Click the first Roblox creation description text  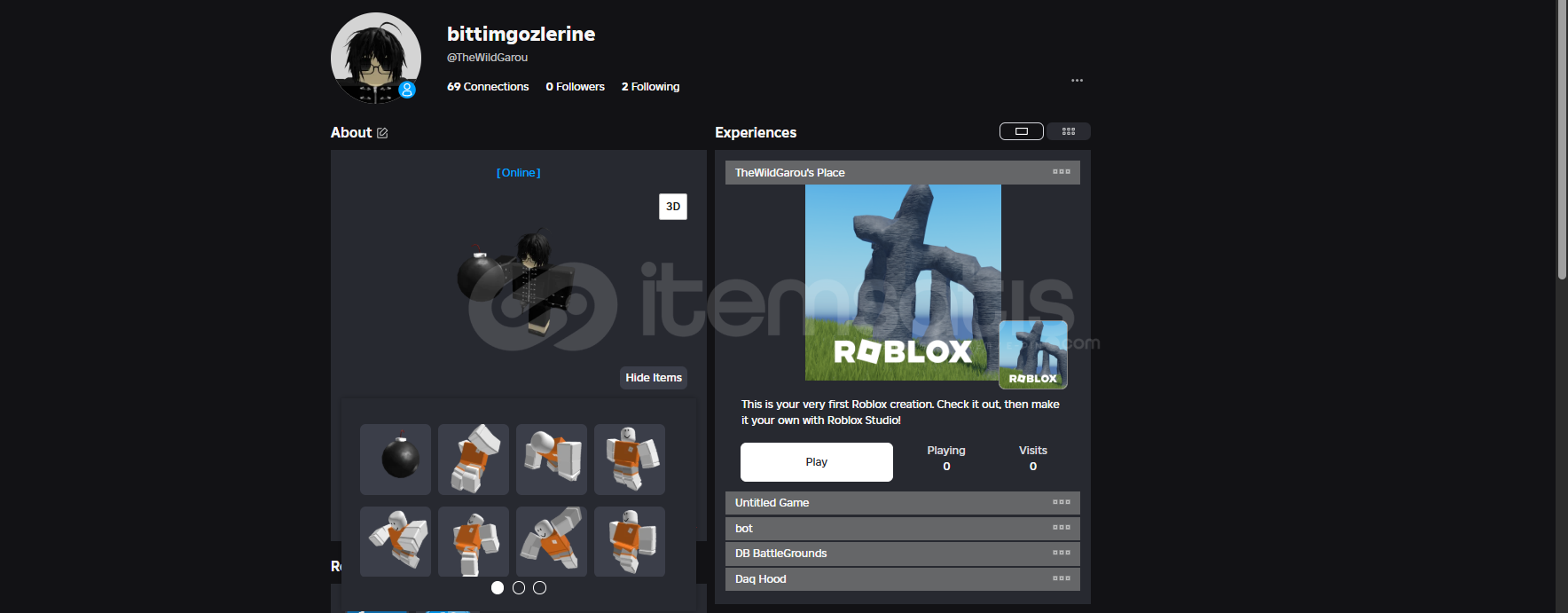coord(900,413)
